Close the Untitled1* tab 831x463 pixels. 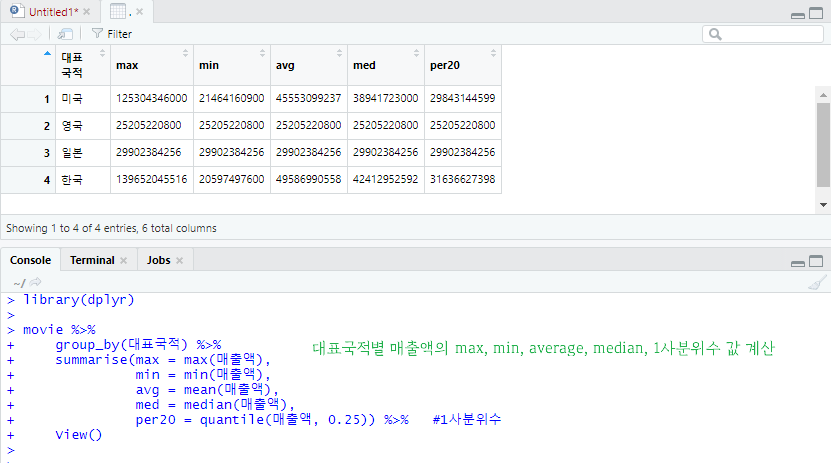click(87, 12)
